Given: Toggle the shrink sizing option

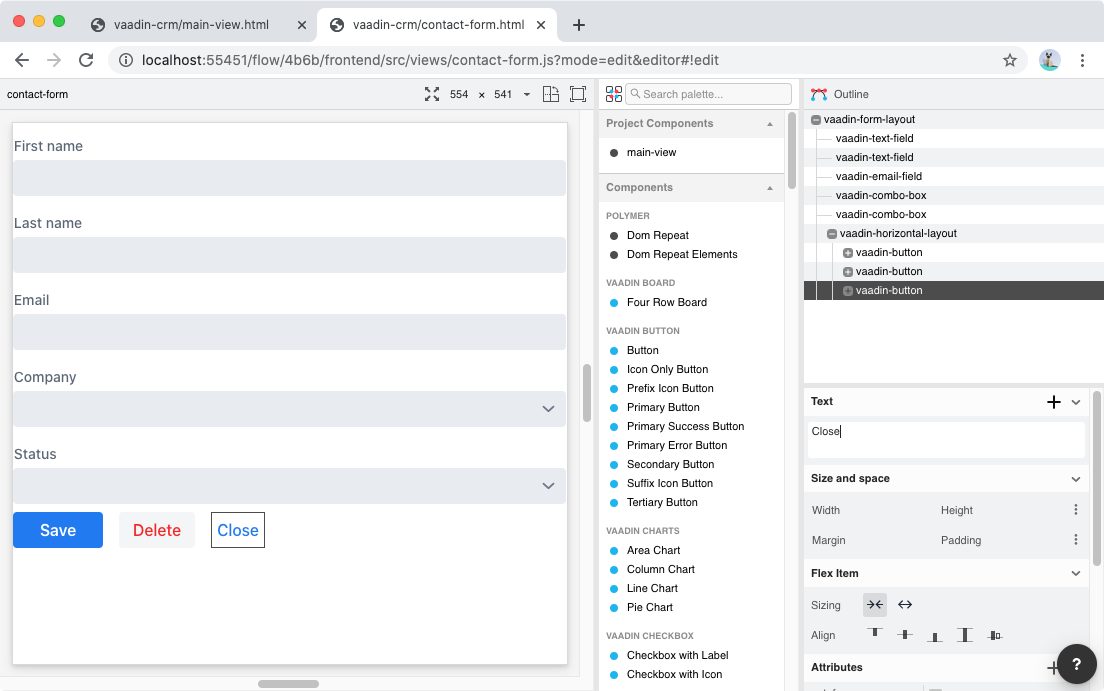Looking at the screenshot, I should (875, 605).
